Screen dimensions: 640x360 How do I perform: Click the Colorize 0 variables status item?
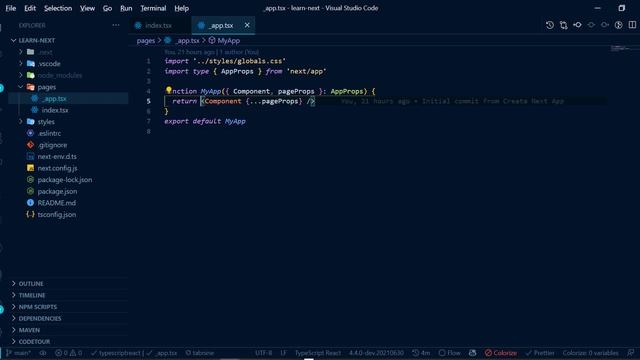[x=590, y=353]
